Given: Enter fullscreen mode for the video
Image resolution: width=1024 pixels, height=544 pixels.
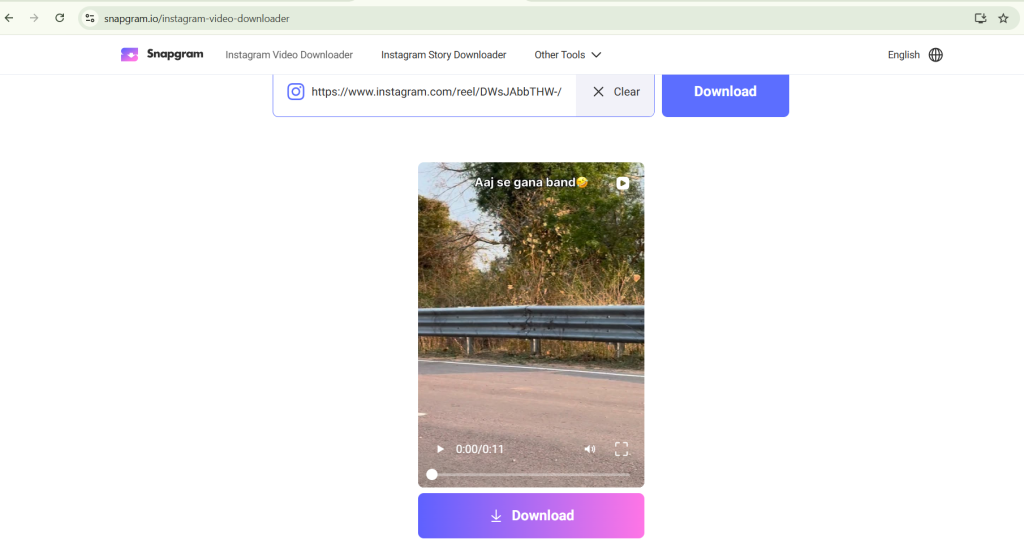Looking at the screenshot, I should [621, 449].
